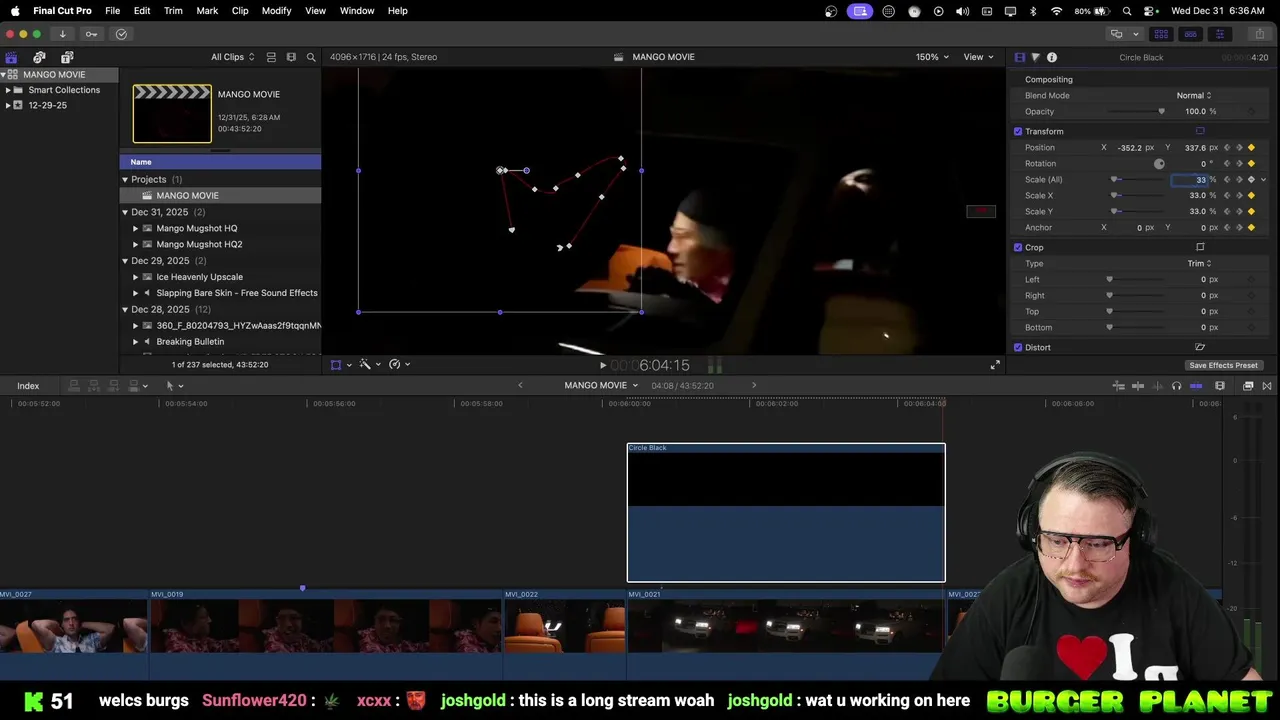Go to previous Rotation keyframe arrow
The image size is (1280, 720).
pos(1227,163)
